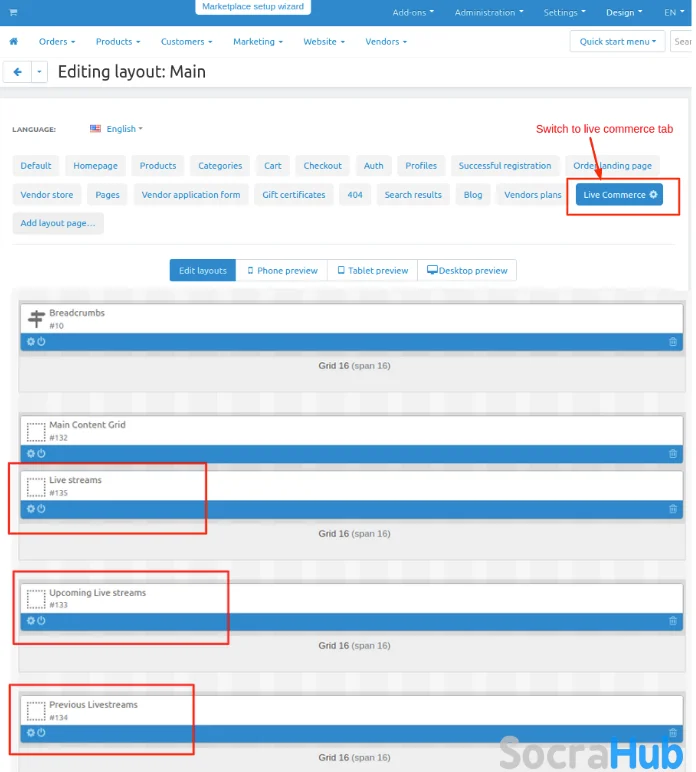Delete Main Content Grid with trash icon

pyautogui.click(x=673, y=453)
